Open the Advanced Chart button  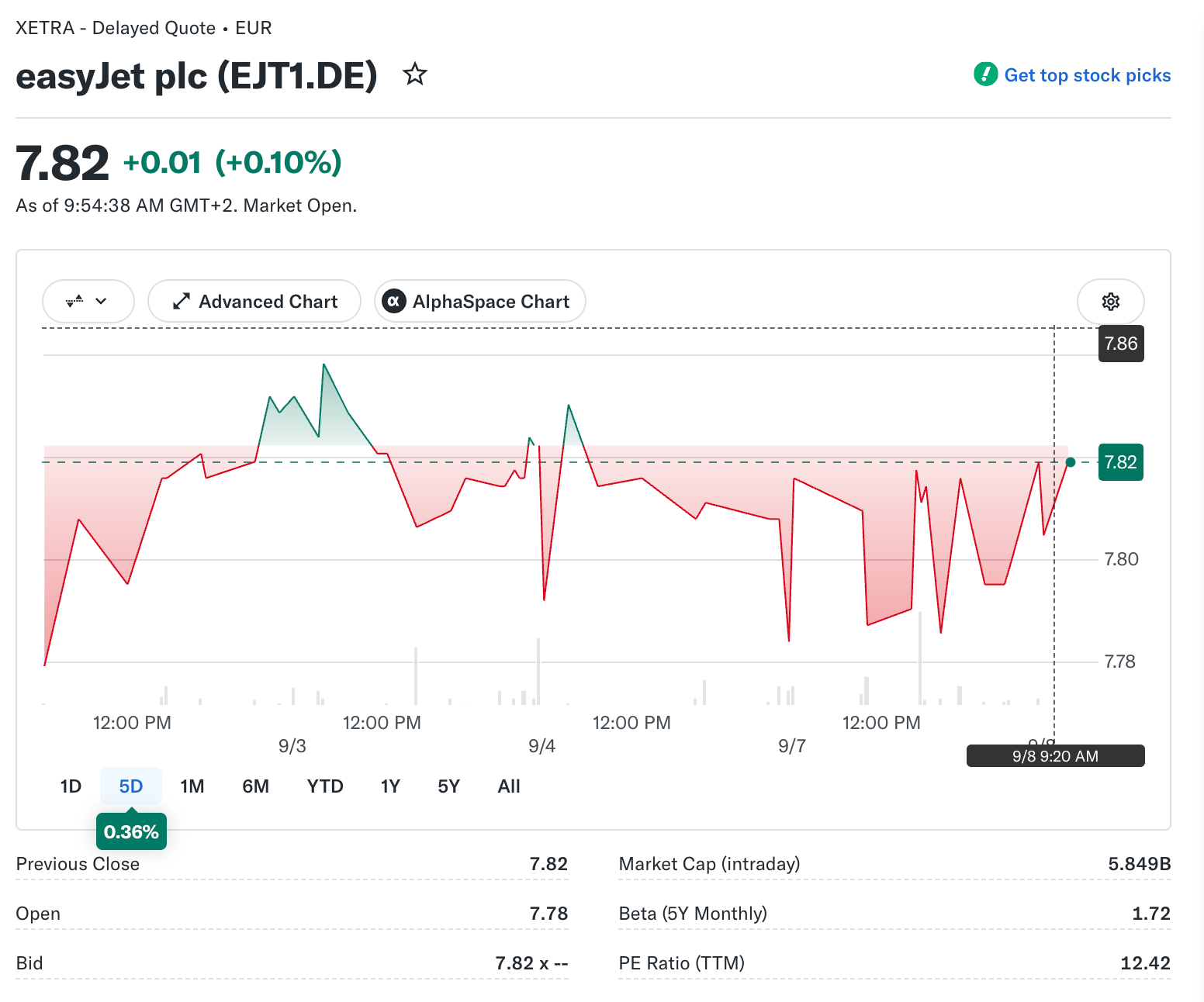click(254, 301)
